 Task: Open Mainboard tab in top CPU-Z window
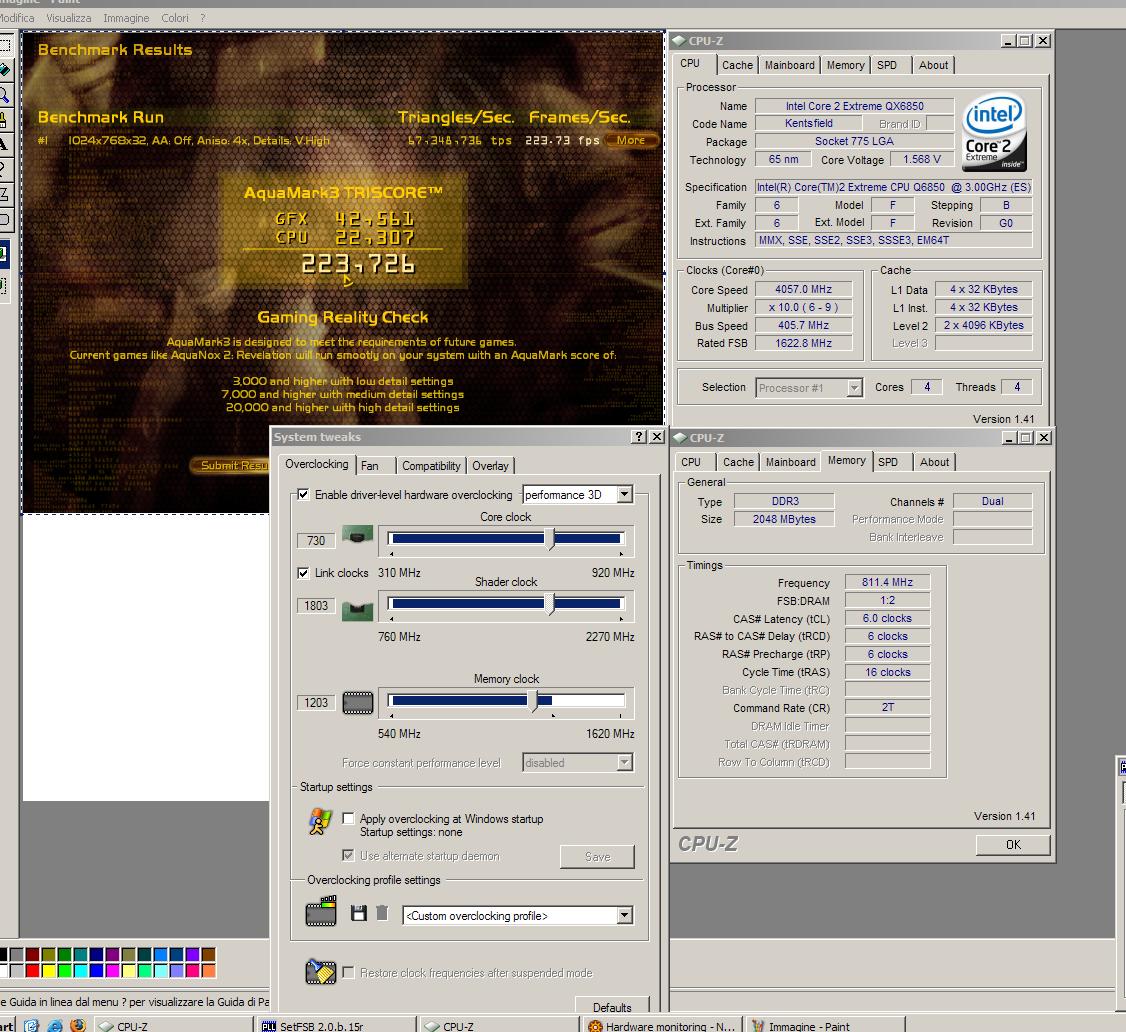pyautogui.click(x=789, y=65)
